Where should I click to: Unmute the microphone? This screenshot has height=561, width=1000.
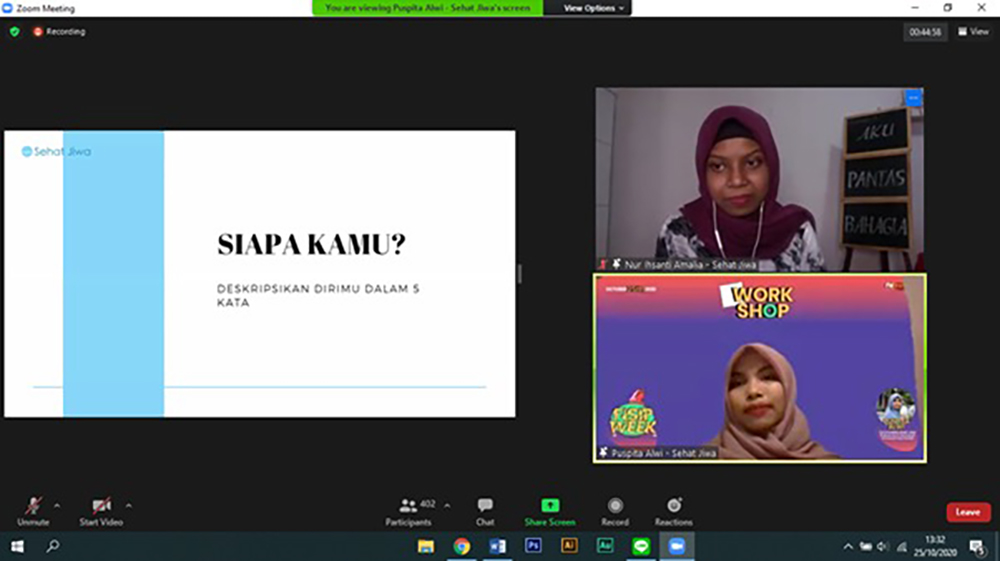click(x=33, y=506)
